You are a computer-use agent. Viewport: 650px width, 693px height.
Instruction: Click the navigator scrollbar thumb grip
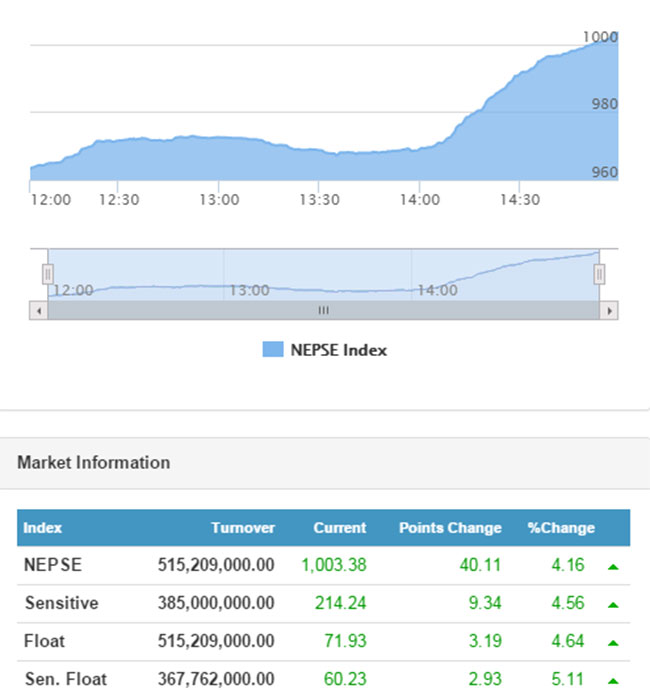(x=323, y=311)
